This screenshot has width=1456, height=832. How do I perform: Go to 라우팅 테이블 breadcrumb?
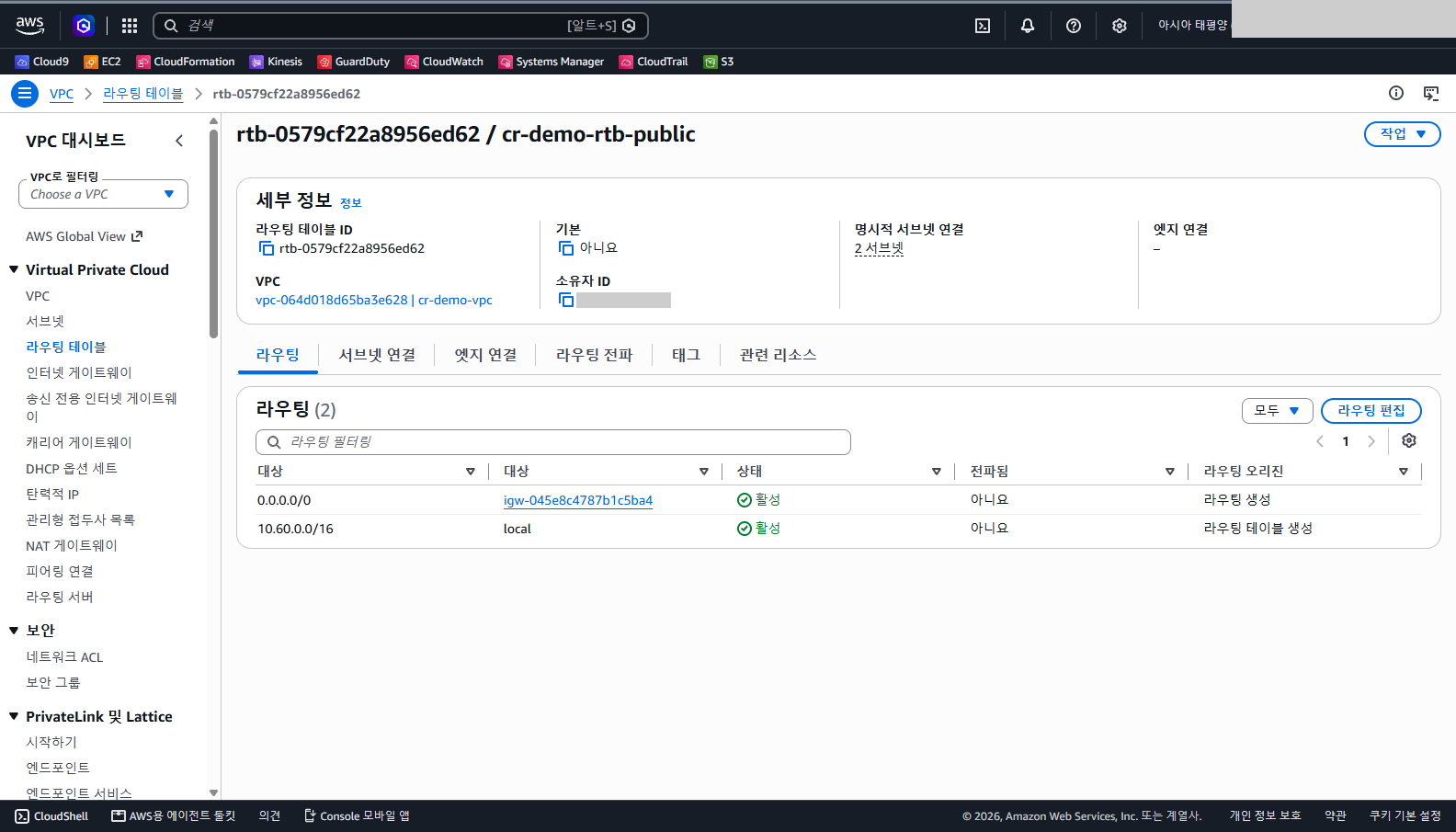coord(143,94)
